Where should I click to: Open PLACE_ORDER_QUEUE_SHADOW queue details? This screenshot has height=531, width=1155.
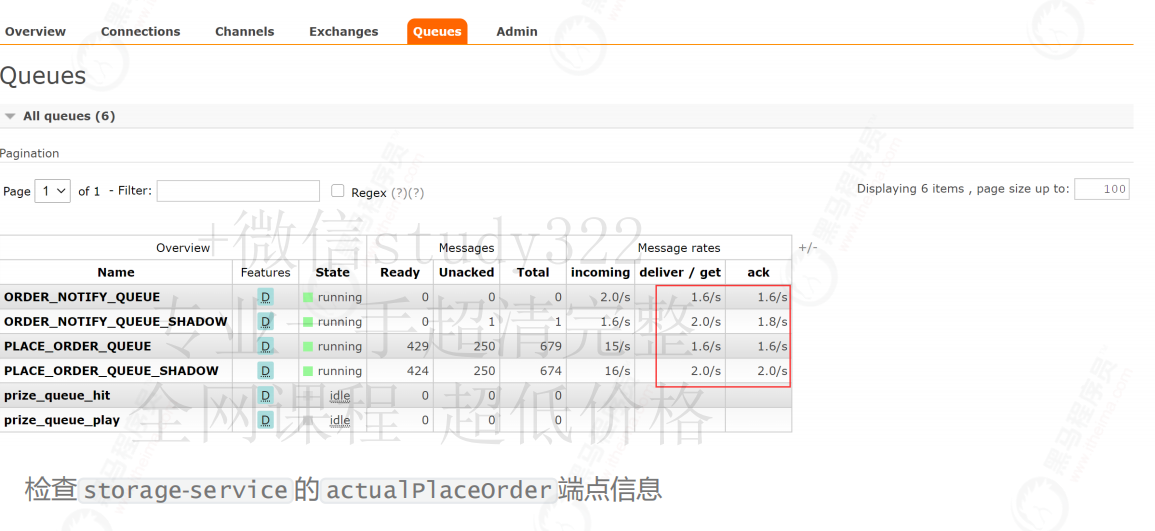(111, 370)
